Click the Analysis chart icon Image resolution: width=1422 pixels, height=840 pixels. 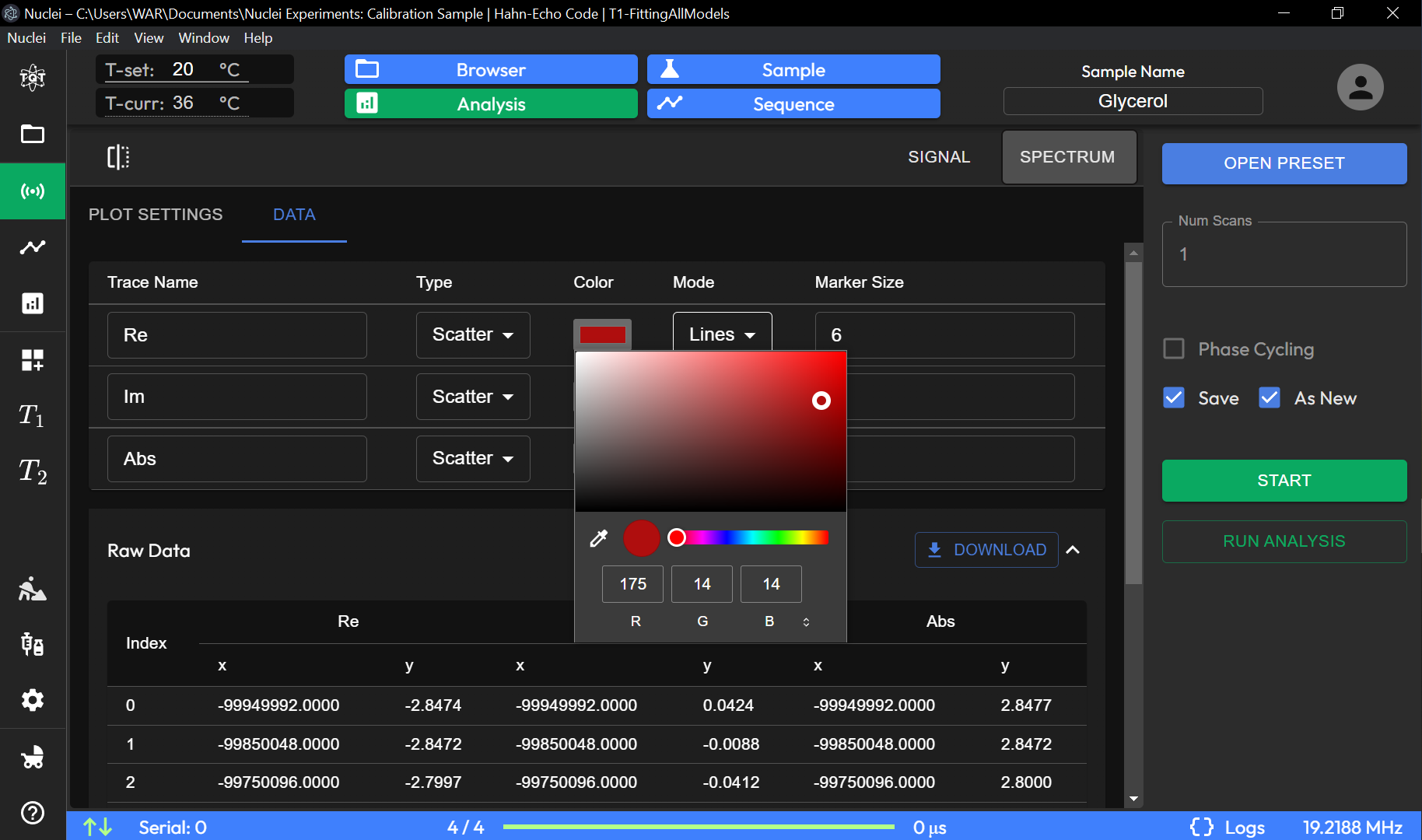[367, 103]
